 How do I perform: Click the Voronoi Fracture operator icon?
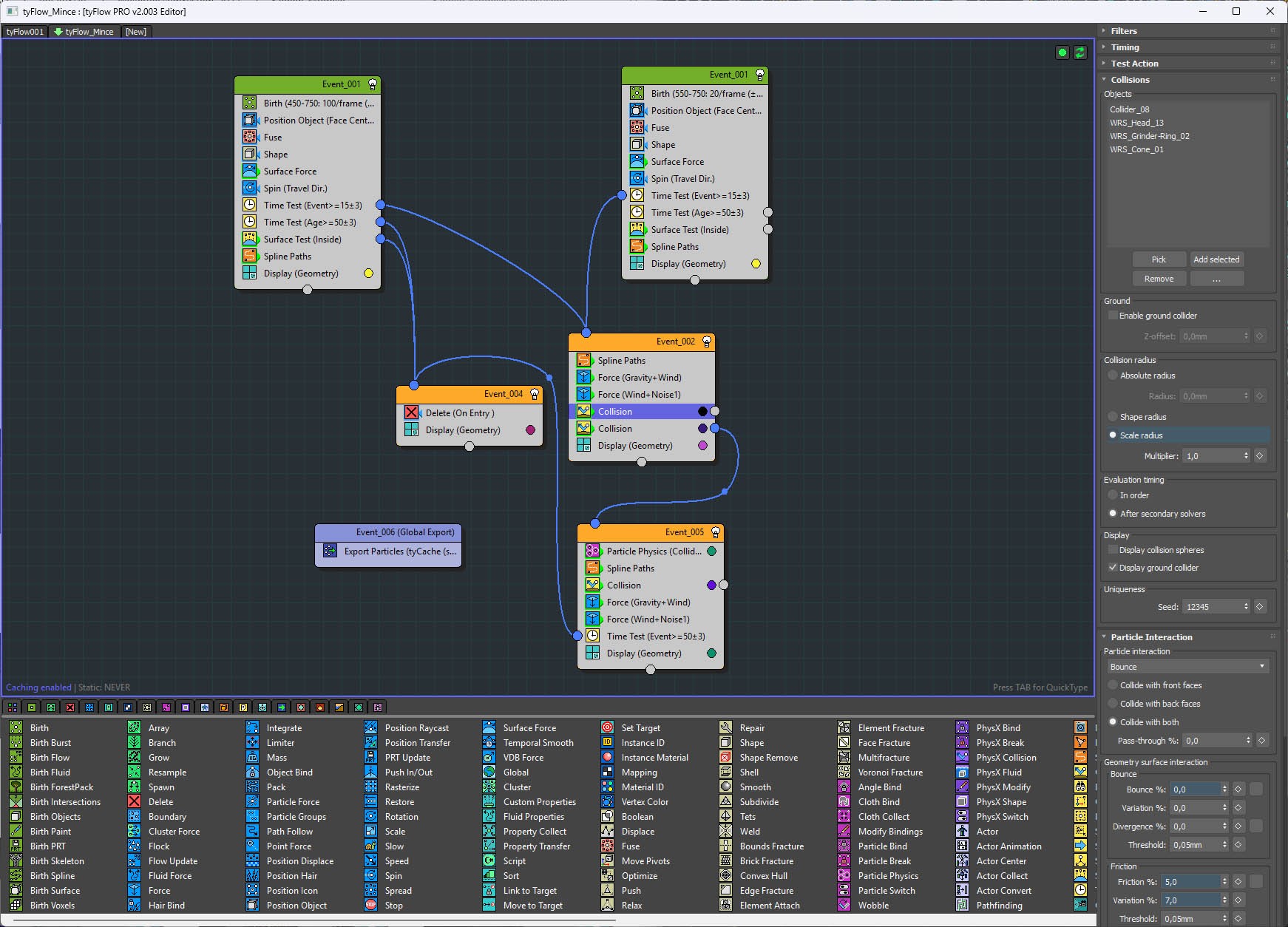click(844, 772)
